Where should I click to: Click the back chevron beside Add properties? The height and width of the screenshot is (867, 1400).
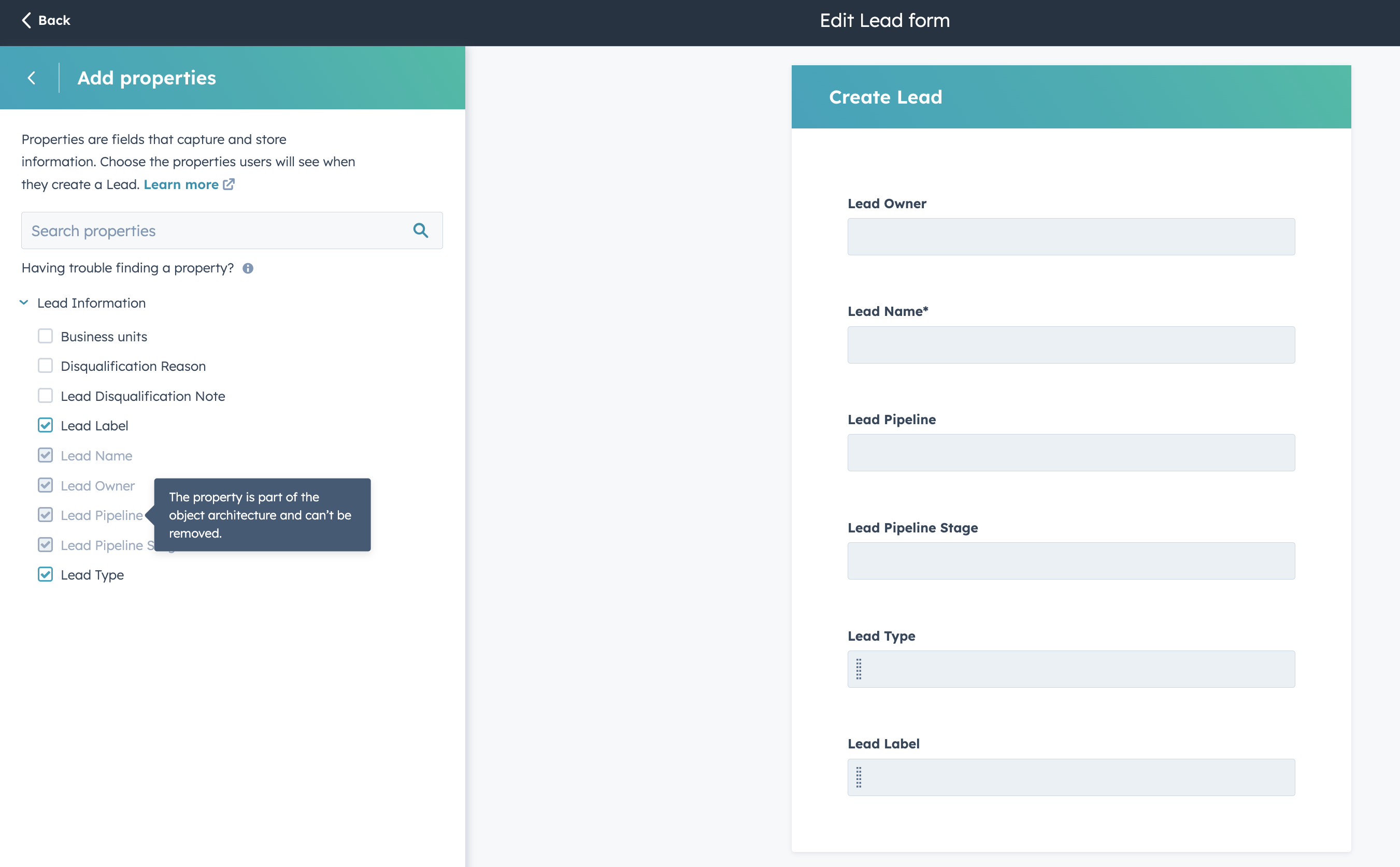[x=32, y=78]
